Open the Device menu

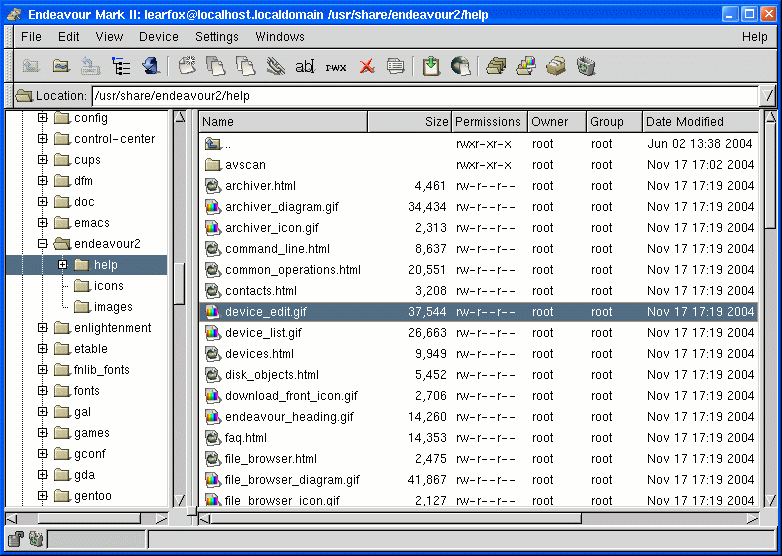[159, 37]
